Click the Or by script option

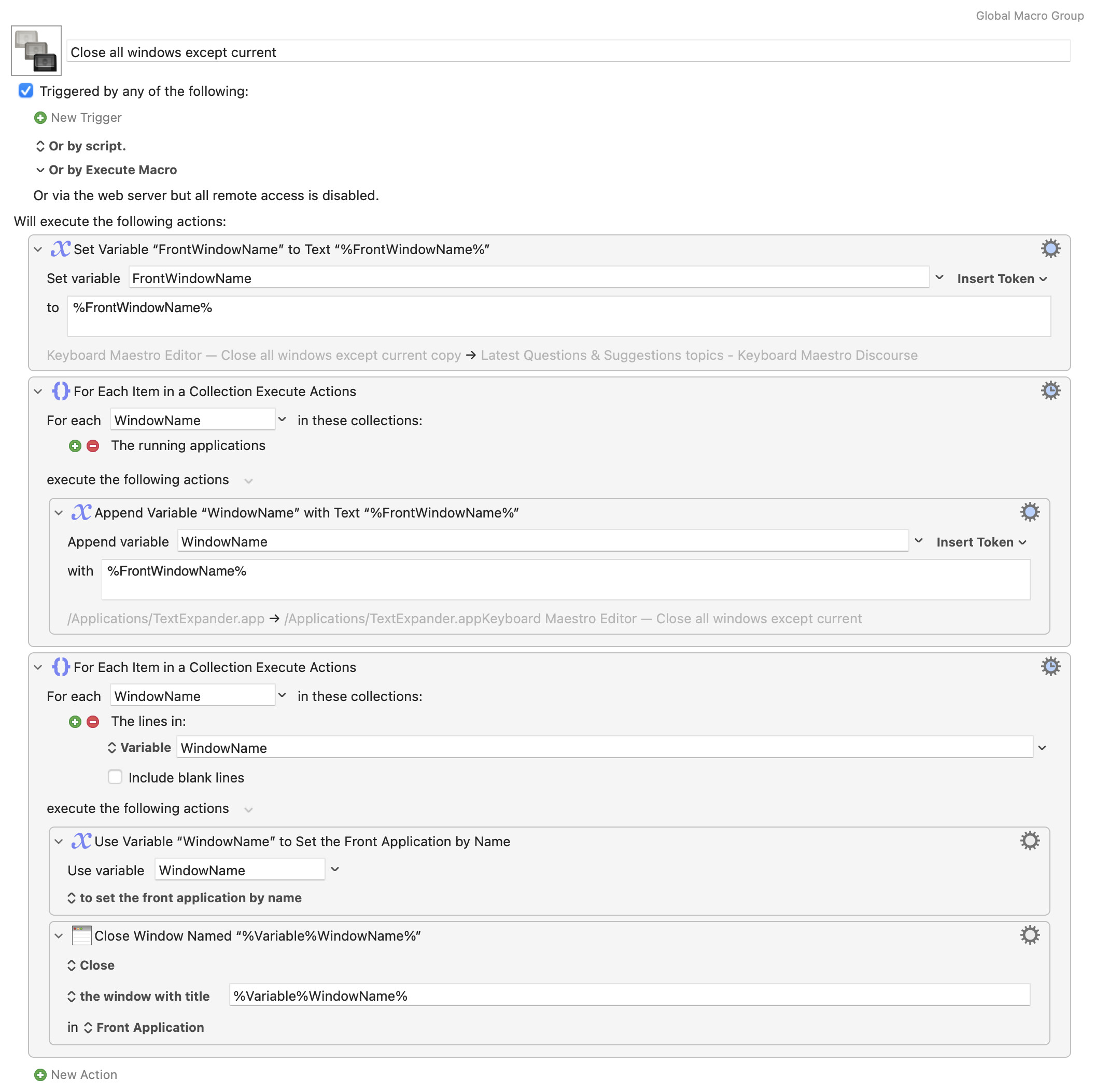pyautogui.click(x=80, y=146)
